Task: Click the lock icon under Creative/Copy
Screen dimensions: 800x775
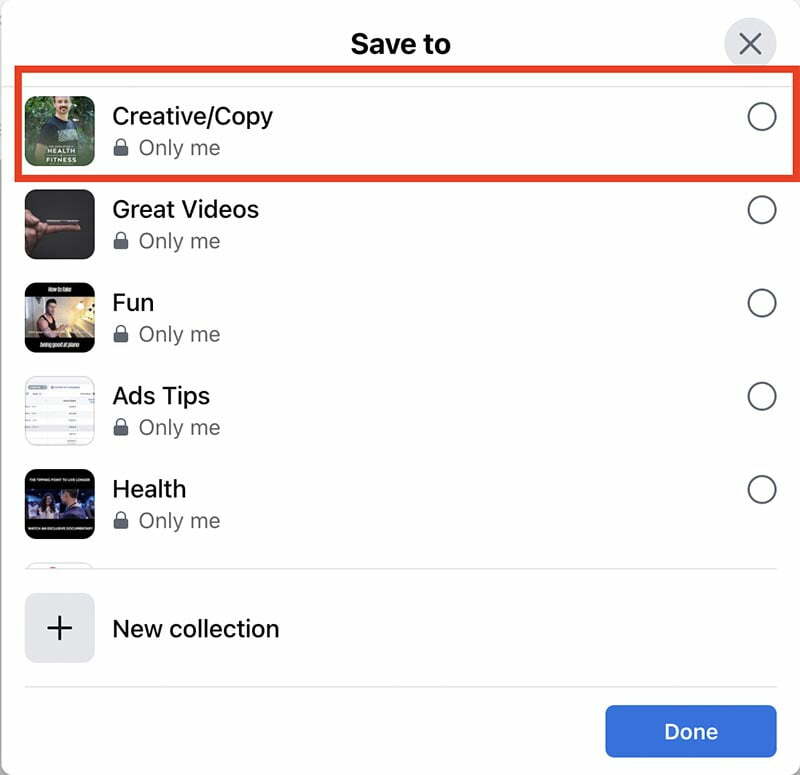Action: click(x=121, y=147)
